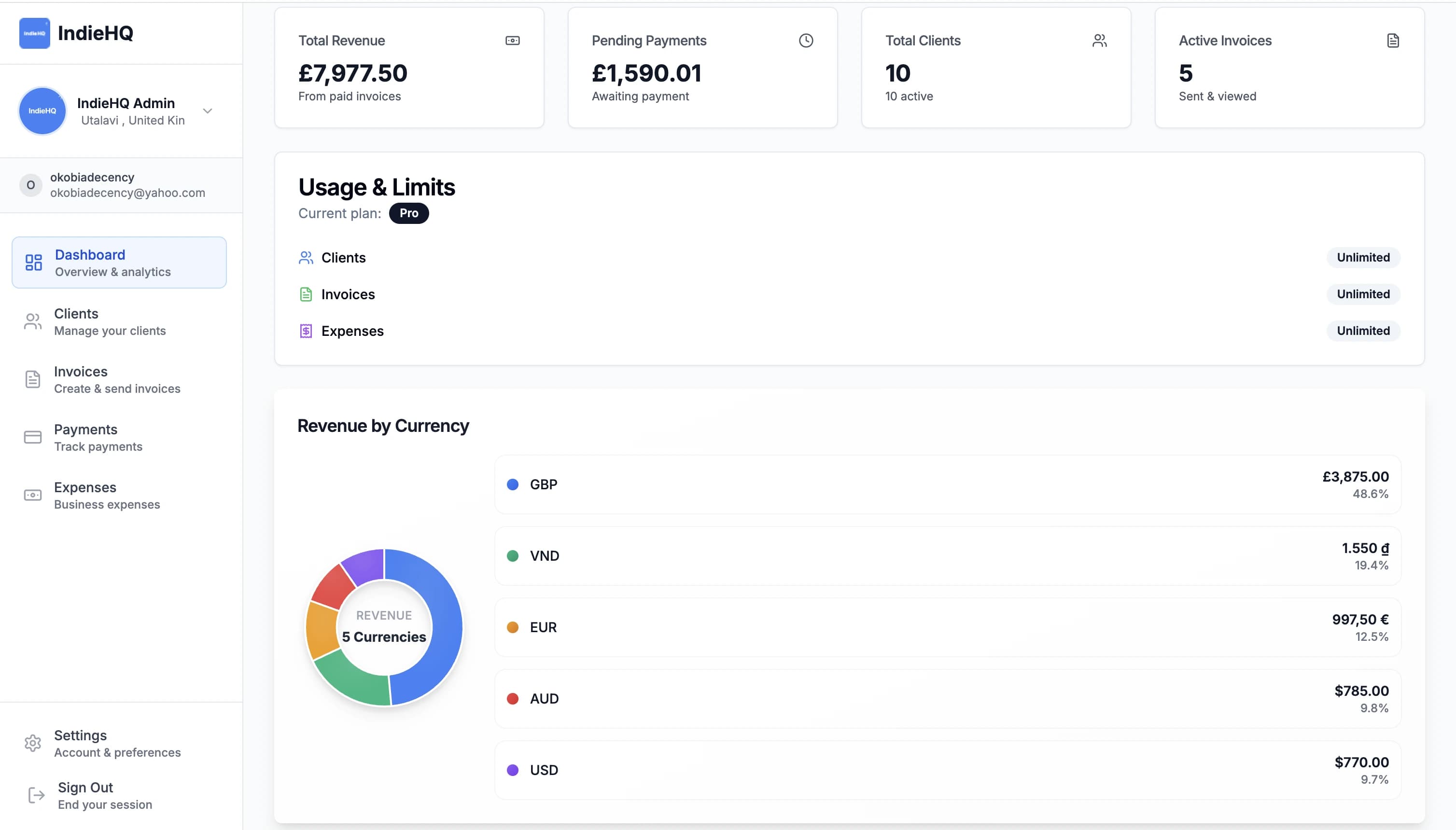The image size is (1456, 830).
Task: Click the document icon on Active Invoices card
Action: [x=1393, y=40]
